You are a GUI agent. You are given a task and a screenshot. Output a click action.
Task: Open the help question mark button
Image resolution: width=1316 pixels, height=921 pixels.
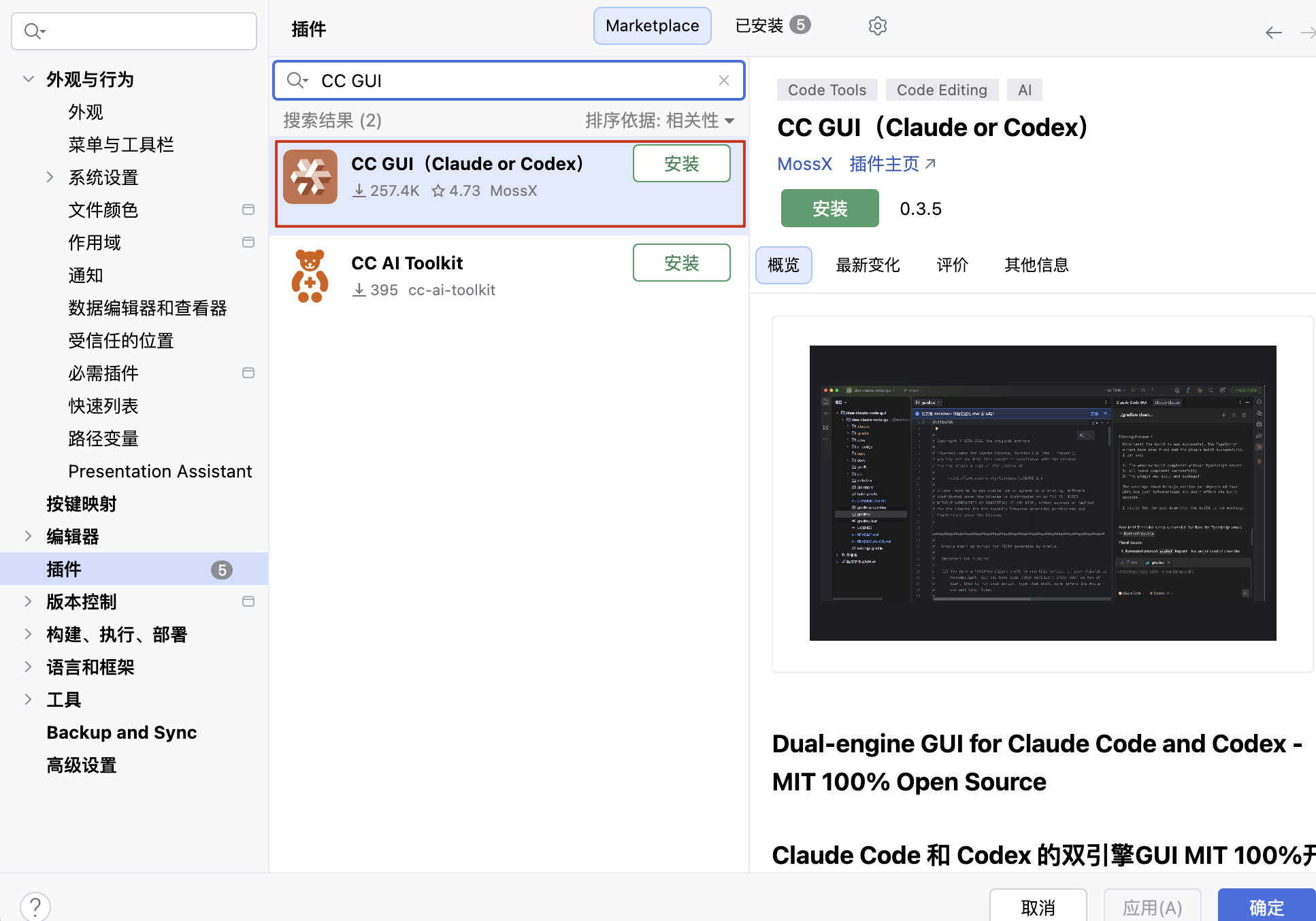(35, 906)
